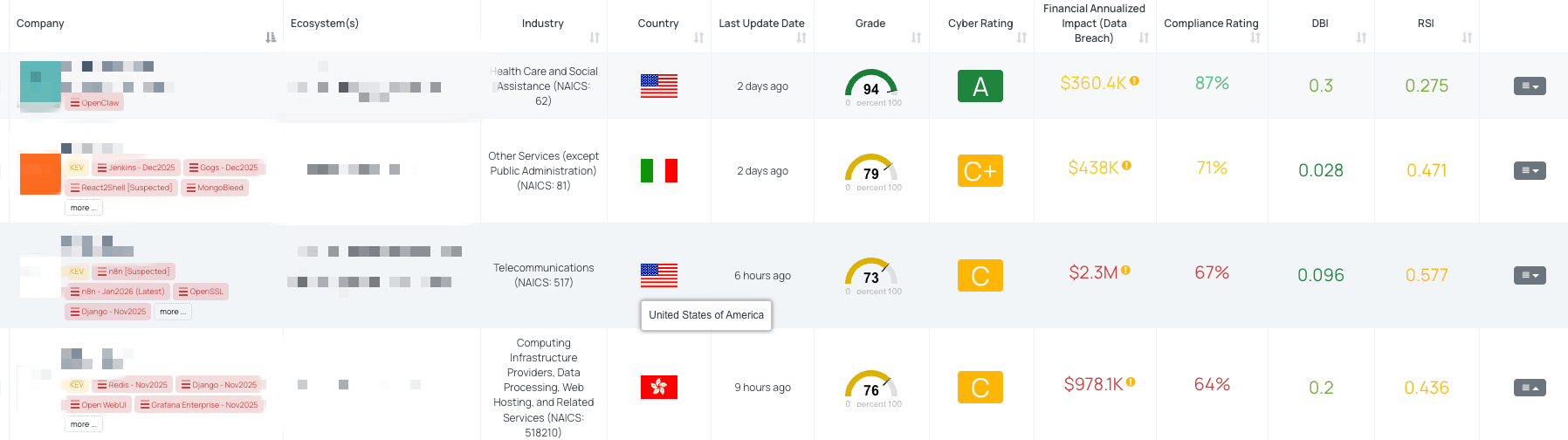Screen dimensions: 1568x440
Task: Click the info icon next to $360.4K
Action: [1134, 80]
